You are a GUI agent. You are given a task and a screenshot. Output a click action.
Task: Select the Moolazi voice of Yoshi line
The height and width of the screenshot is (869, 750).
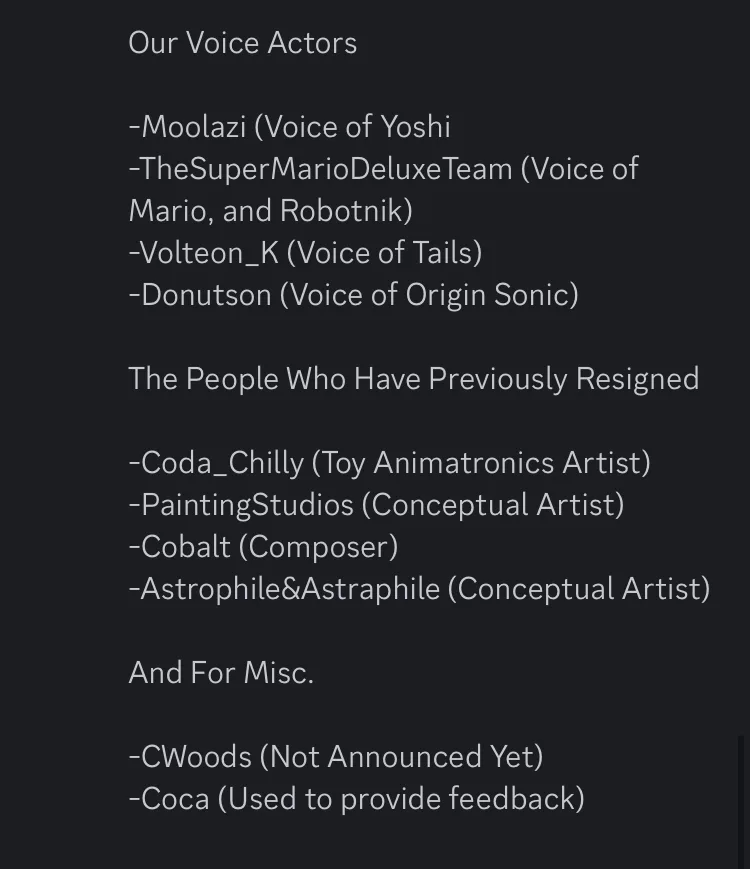[x=290, y=126]
